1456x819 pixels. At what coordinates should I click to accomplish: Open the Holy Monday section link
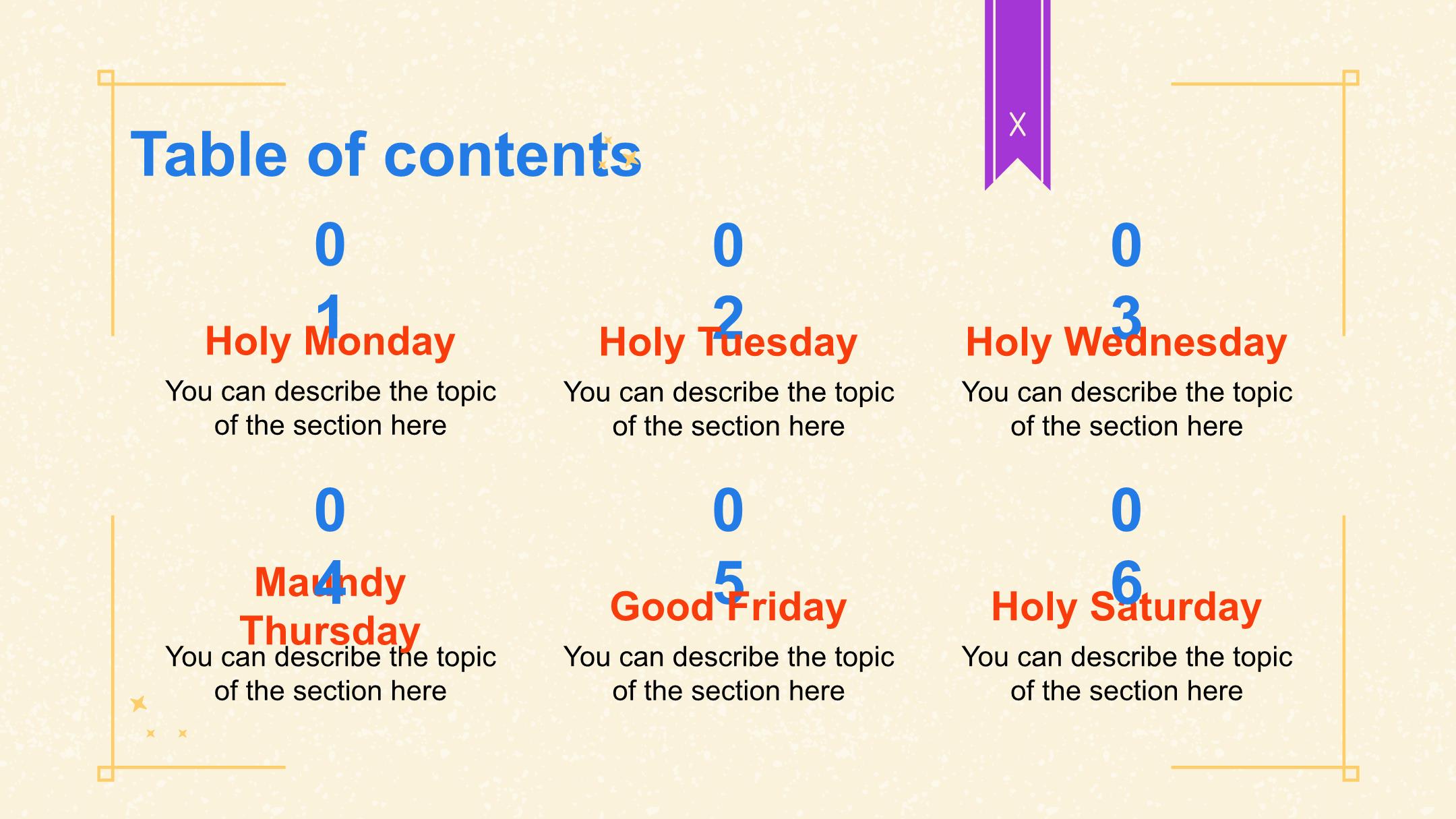coord(330,341)
